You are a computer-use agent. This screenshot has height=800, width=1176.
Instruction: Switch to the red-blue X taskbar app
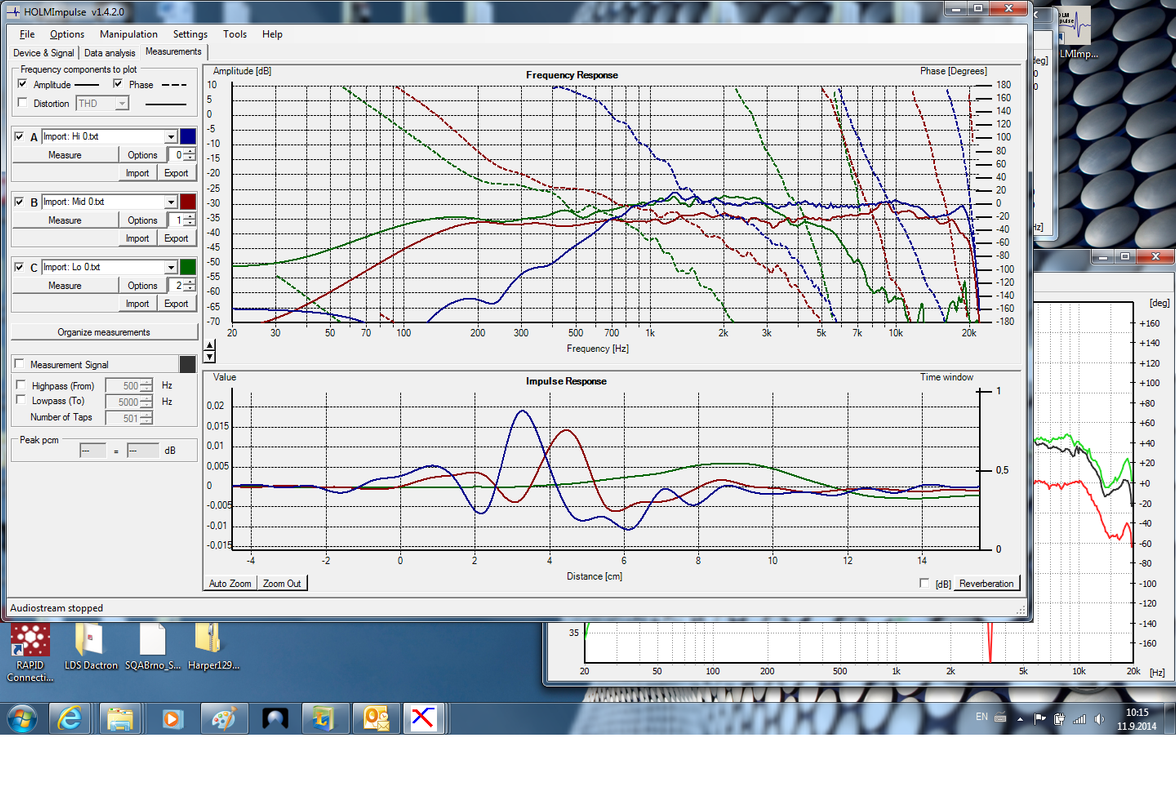(x=424, y=719)
